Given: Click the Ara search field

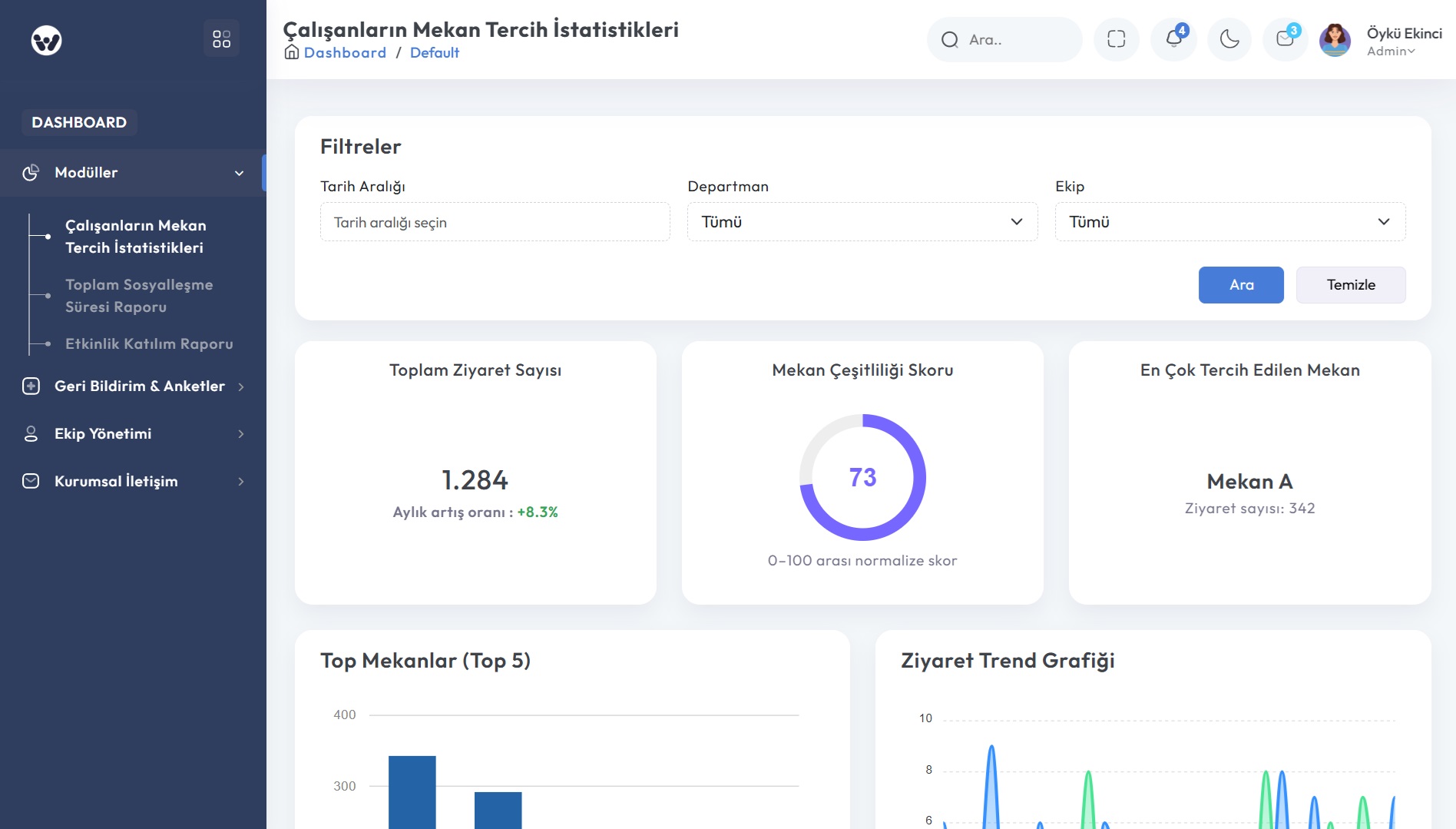Looking at the screenshot, I should pos(1004,39).
